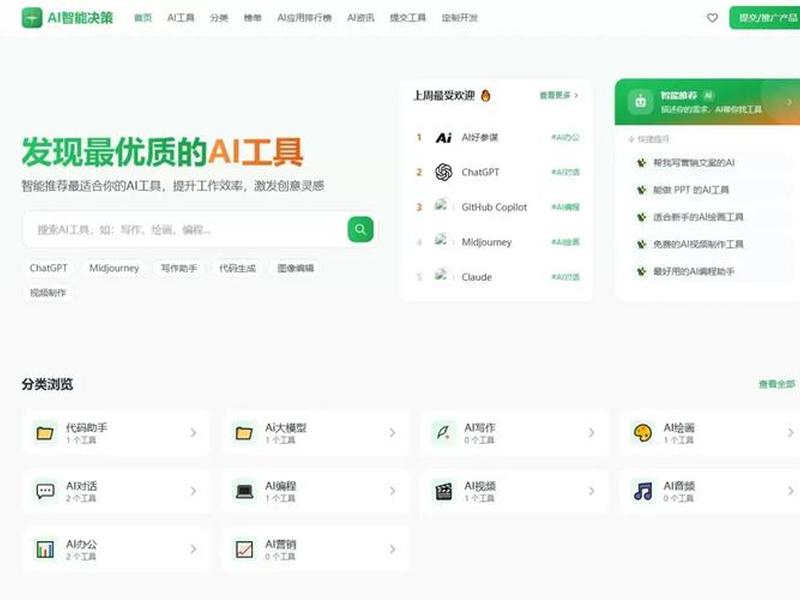This screenshot has width=800, height=600.
Task: Open AI工具 nav item
Action: click(181, 18)
